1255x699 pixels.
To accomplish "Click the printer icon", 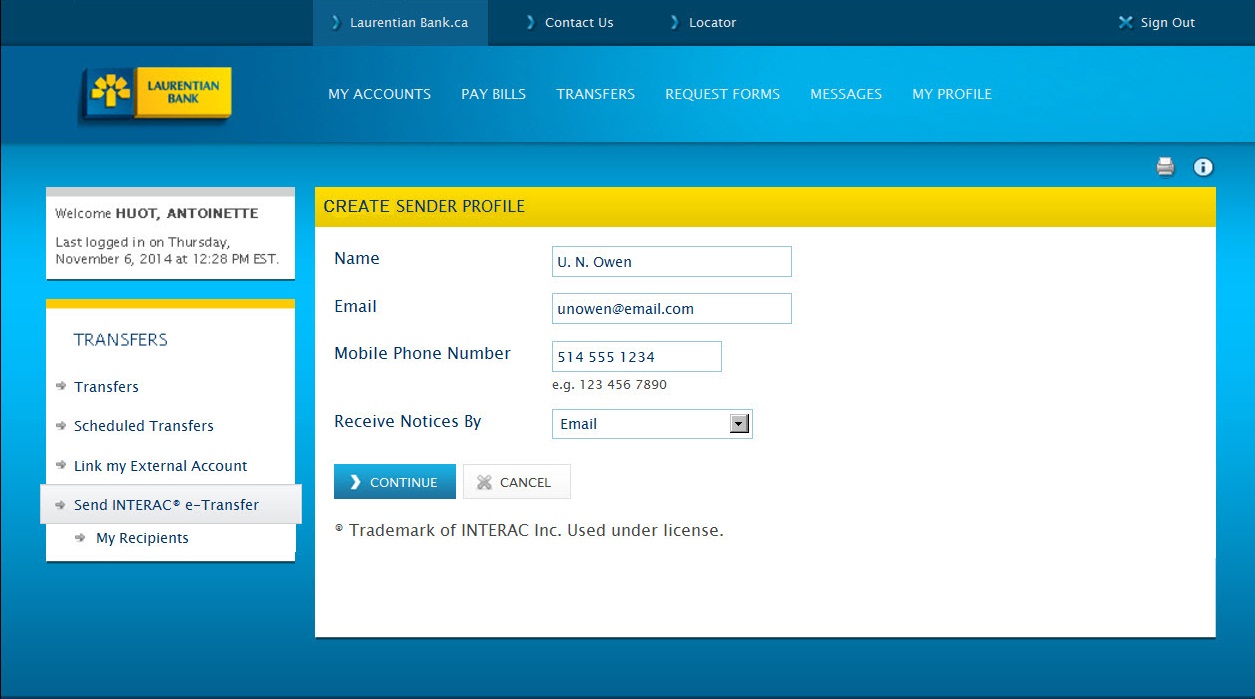I will pos(1165,167).
